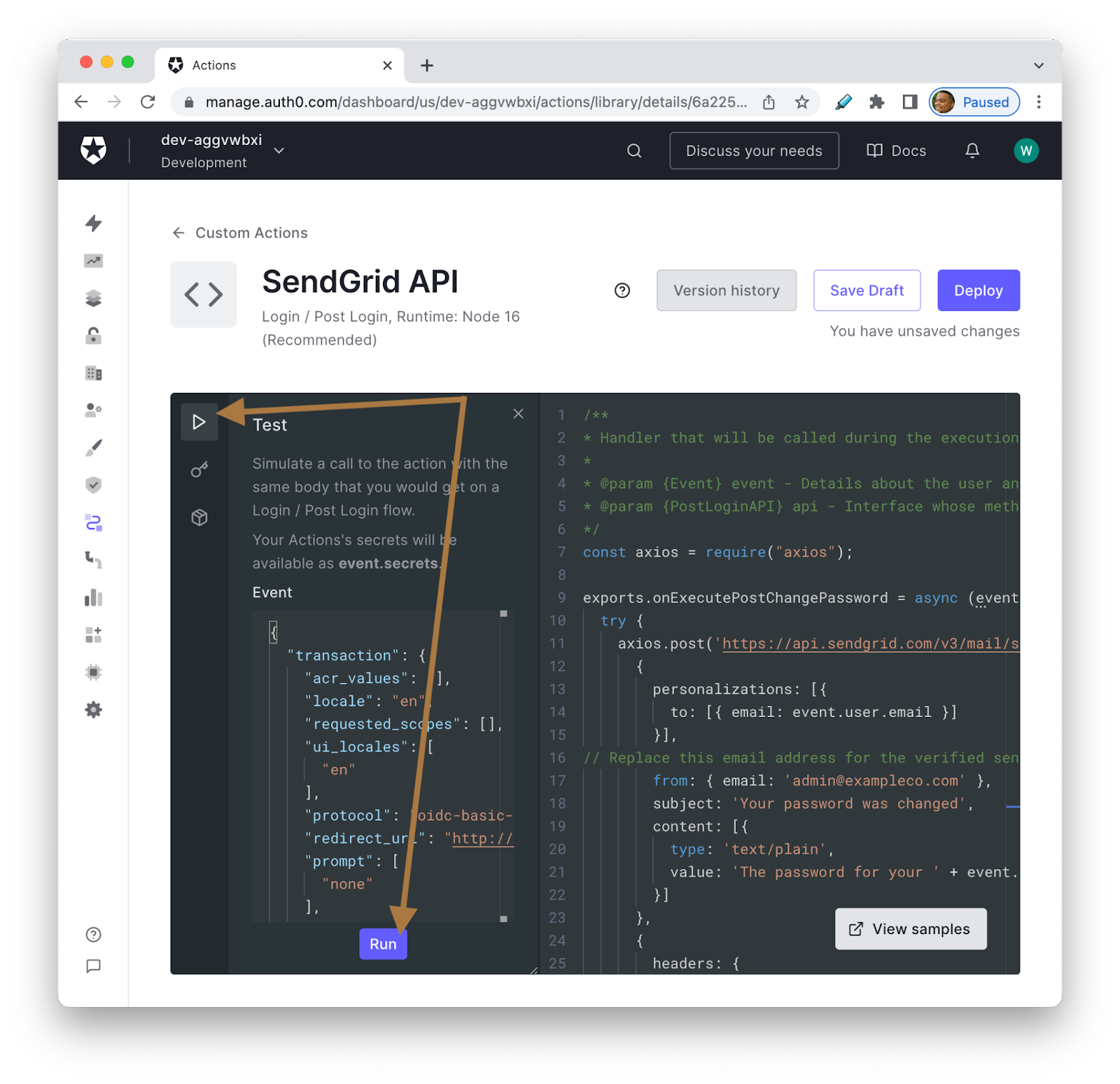Open the Security shield sidebar icon
The image size is (1120, 1084).
(x=93, y=485)
